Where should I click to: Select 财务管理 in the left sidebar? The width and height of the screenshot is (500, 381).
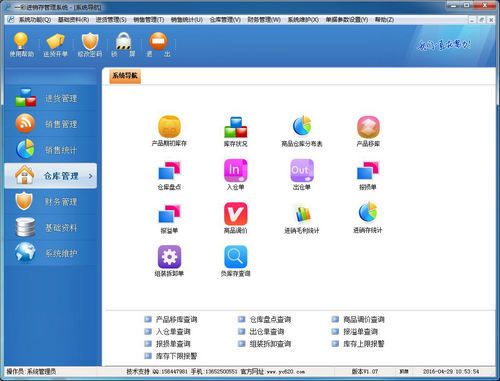[x=51, y=201]
